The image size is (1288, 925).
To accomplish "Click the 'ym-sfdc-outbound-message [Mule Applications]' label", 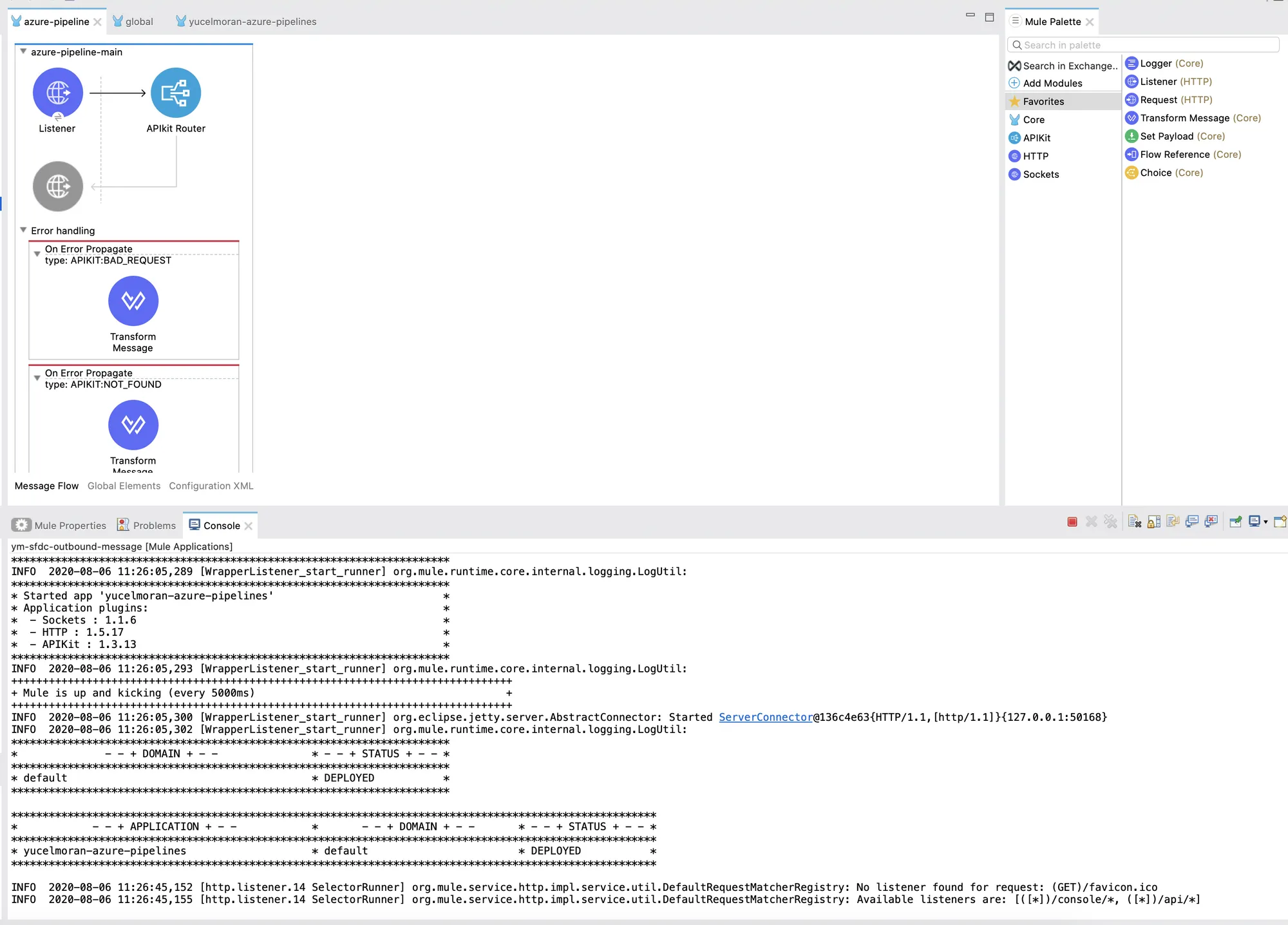I will [122, 546].
